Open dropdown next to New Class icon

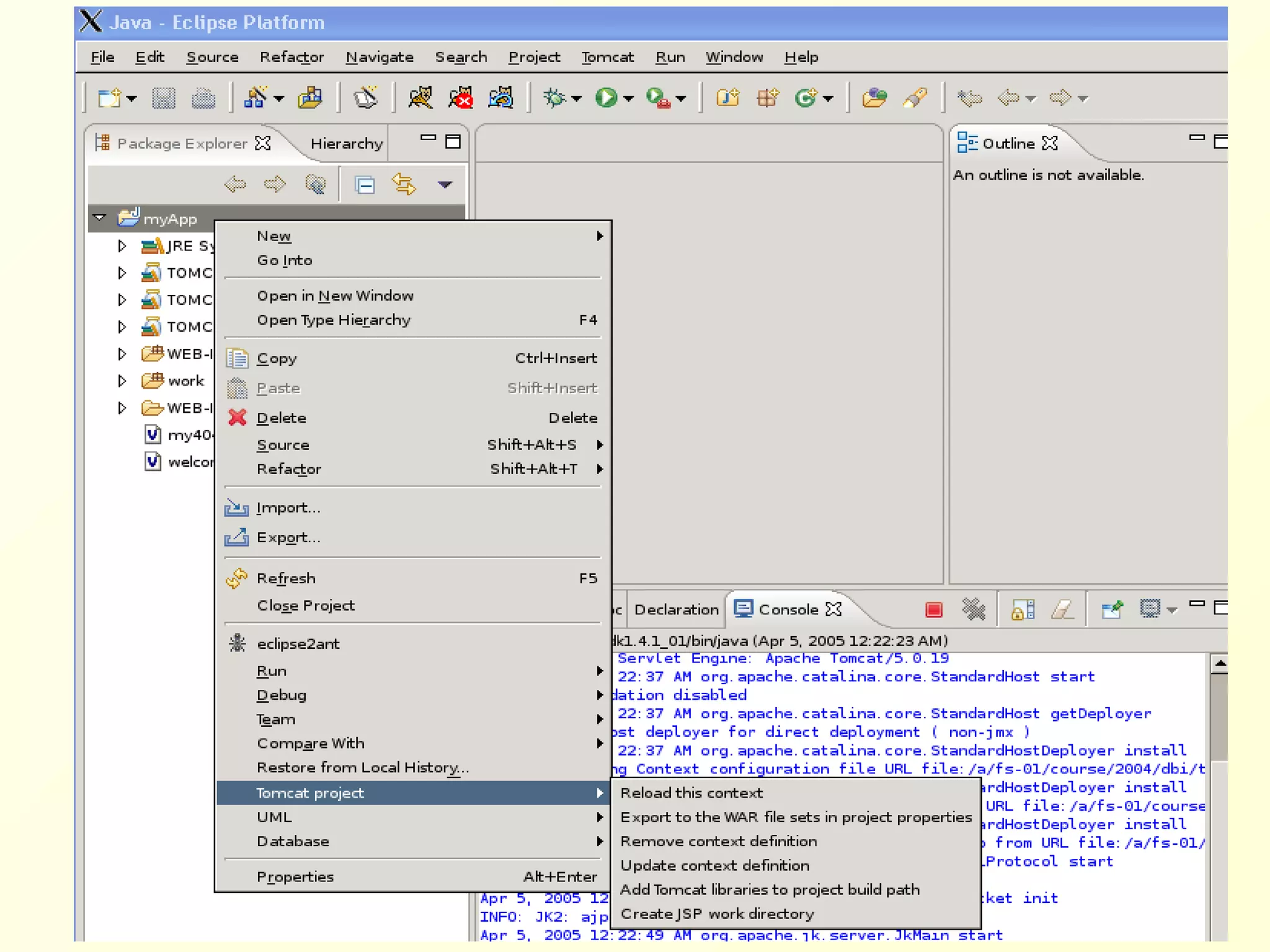828,99
